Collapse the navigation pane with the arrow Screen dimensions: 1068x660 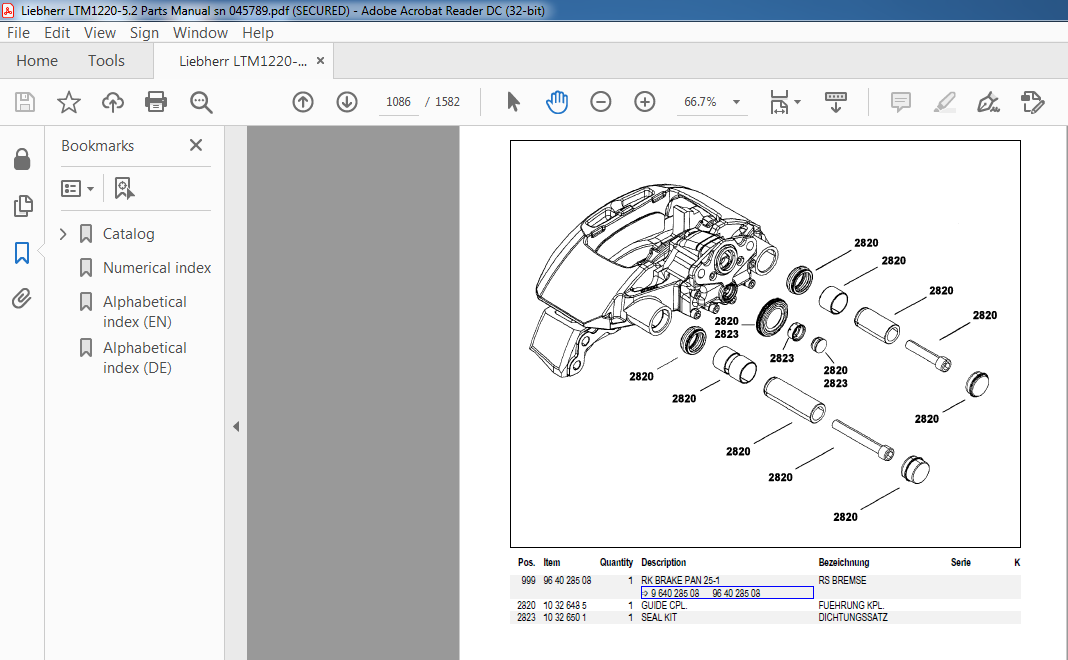(236, 427)
